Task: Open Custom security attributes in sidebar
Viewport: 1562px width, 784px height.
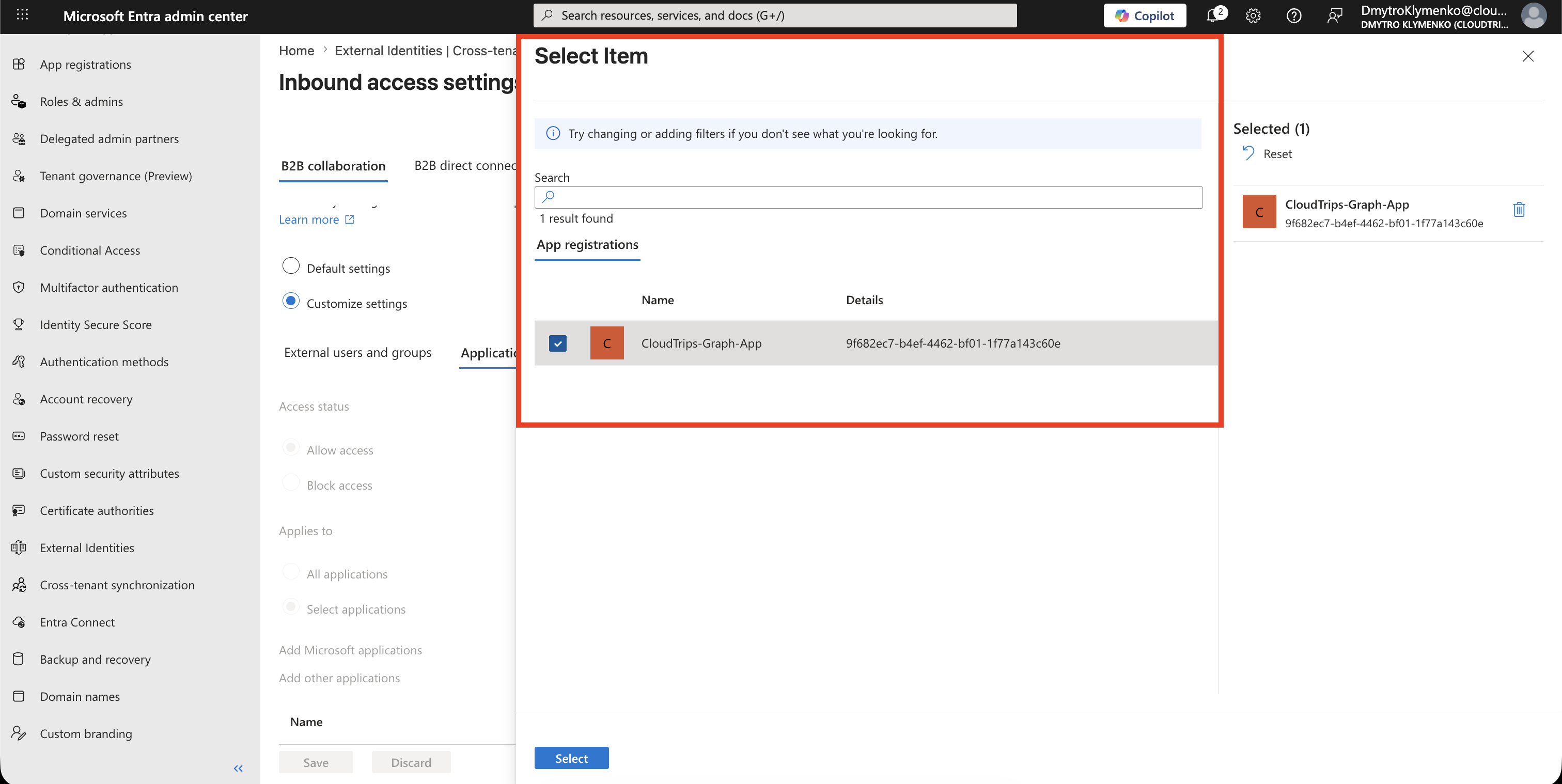Action: [109, 474]
